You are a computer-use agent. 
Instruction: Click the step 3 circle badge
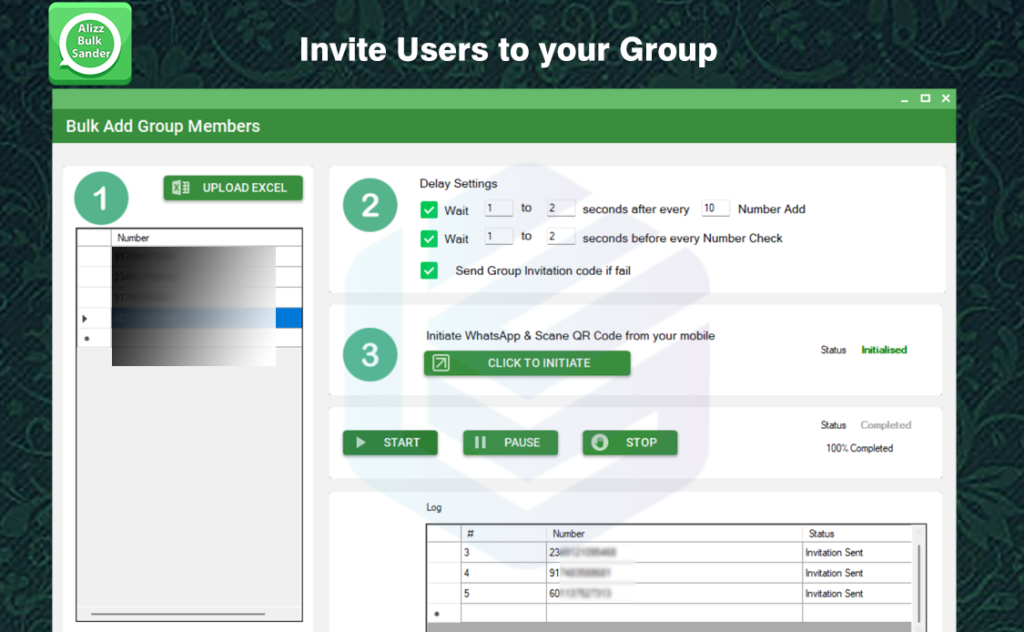coord(370,355)
